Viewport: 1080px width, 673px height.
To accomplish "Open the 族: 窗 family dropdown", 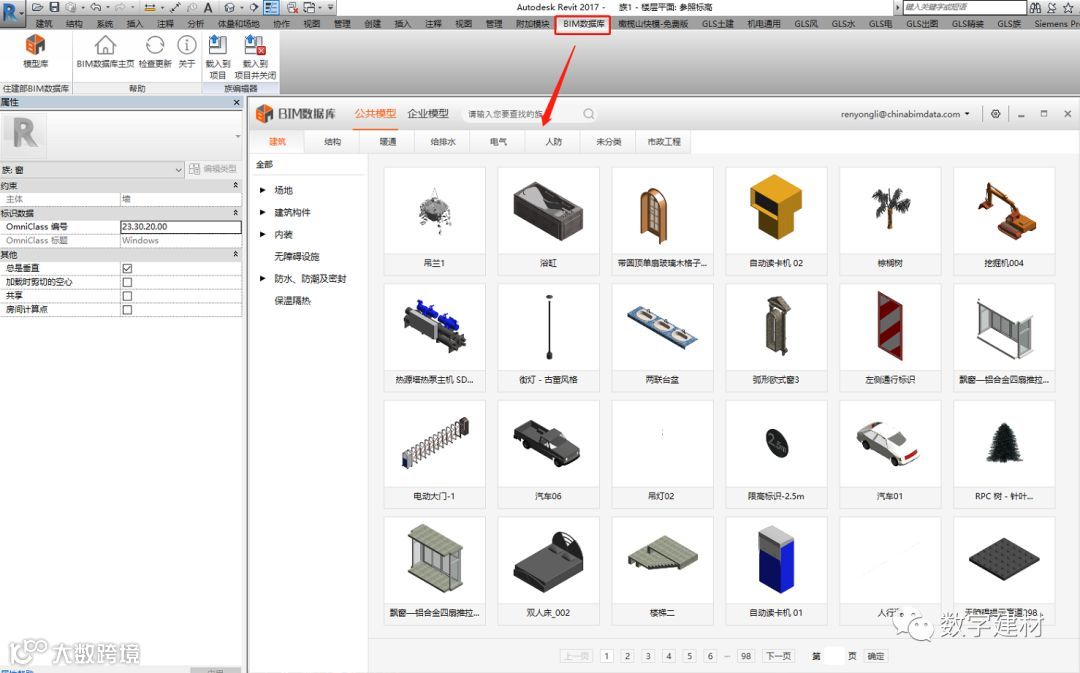I will tap(92, 169).
